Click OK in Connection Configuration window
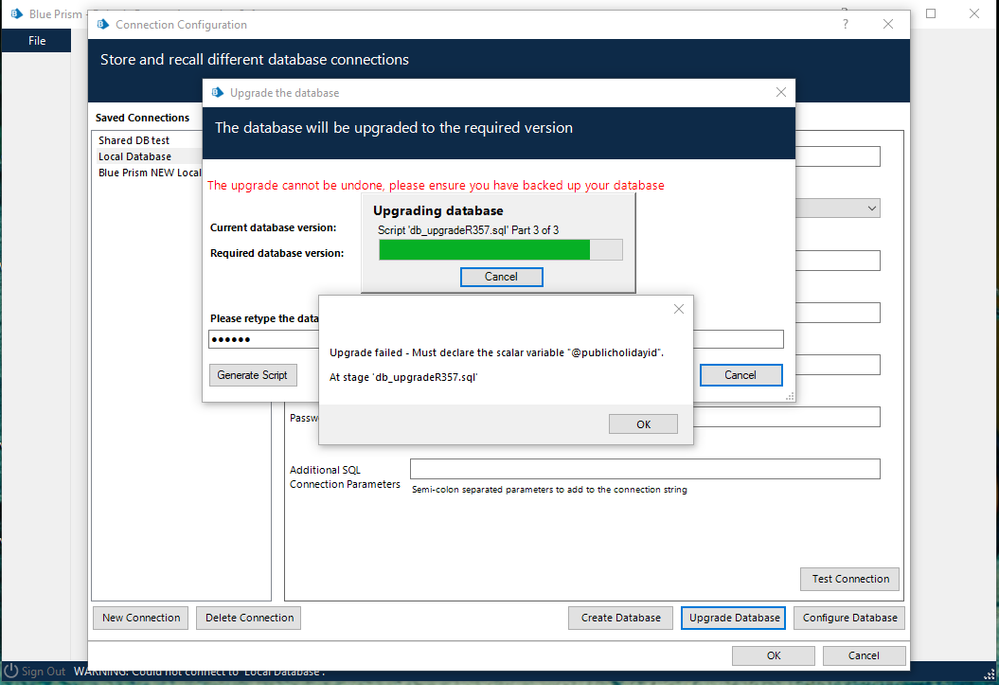 [x=773, y=656]
